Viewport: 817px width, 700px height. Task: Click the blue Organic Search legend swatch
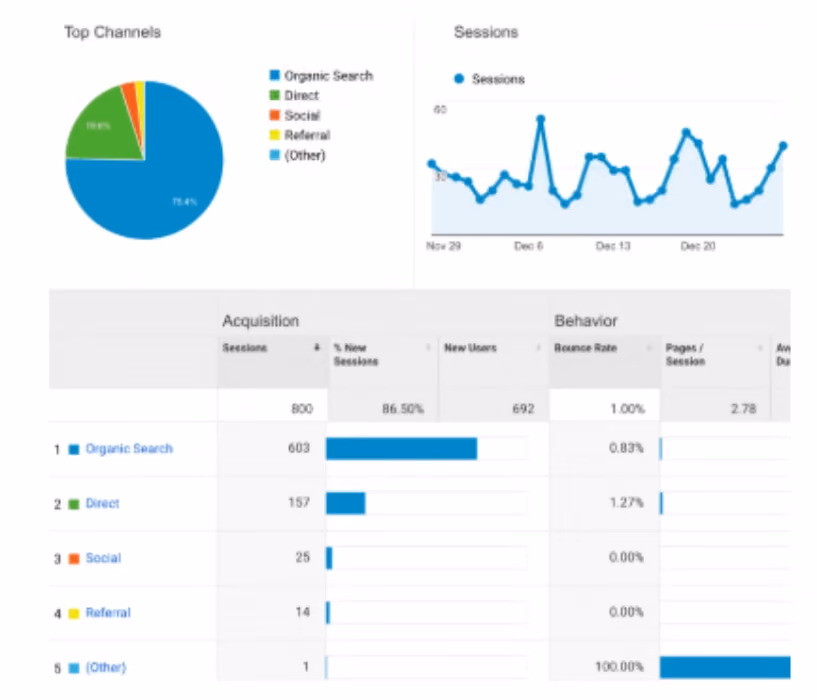275,75
